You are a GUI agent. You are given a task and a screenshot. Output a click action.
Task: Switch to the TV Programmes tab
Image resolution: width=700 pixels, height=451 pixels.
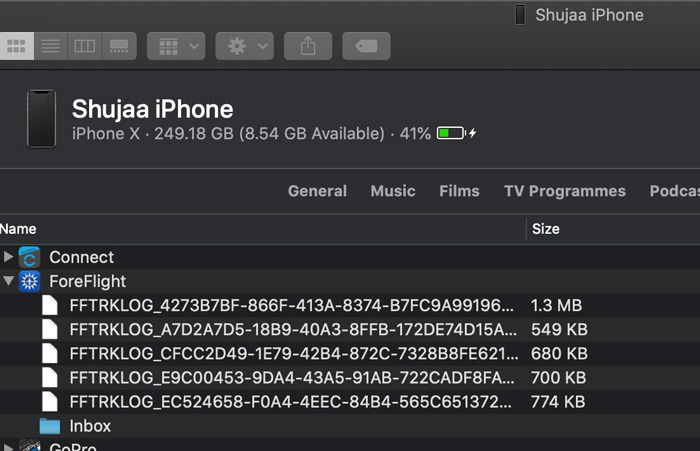pos(564,191)
